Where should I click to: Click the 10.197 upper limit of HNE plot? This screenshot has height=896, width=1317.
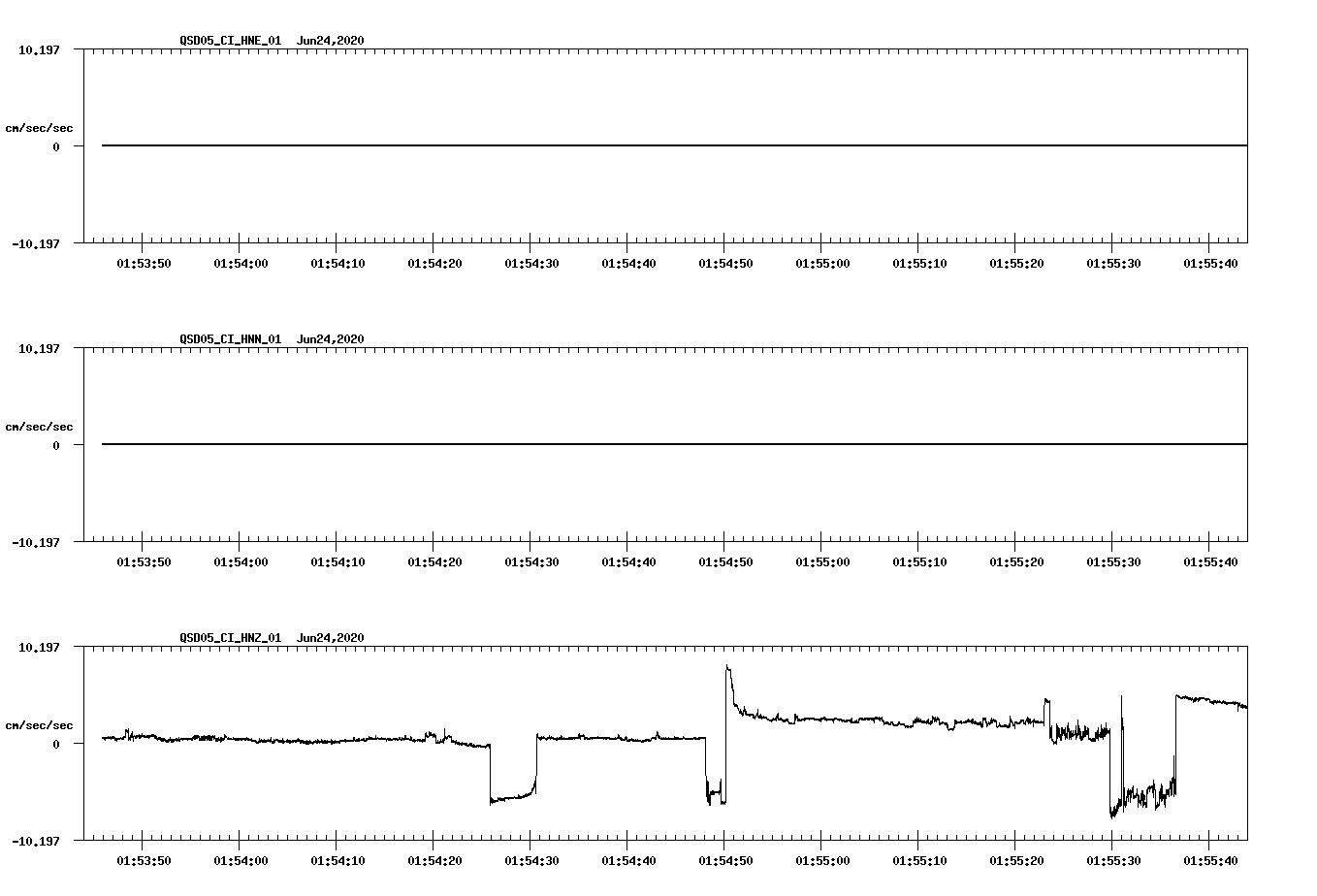(x=39, y=49)
